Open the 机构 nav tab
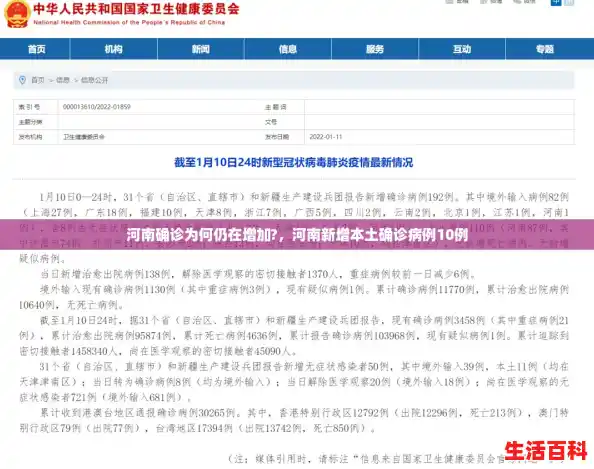The height and width of the screenshot is (469, 594). [114, 49]
